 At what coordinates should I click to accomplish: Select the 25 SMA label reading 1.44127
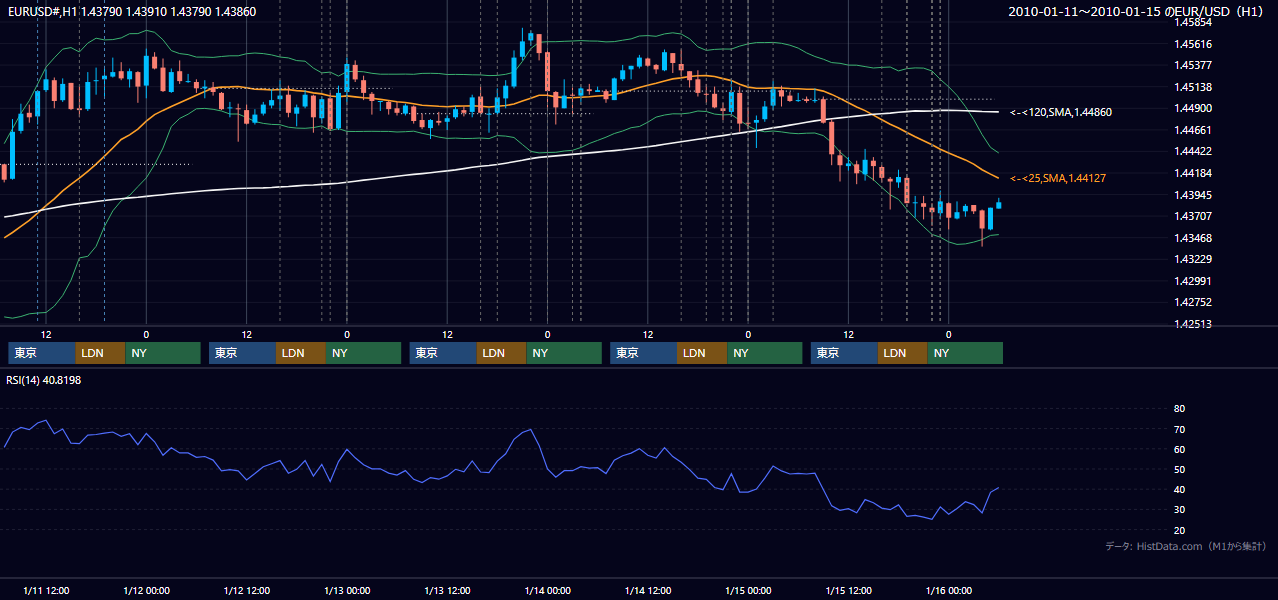1058,178
